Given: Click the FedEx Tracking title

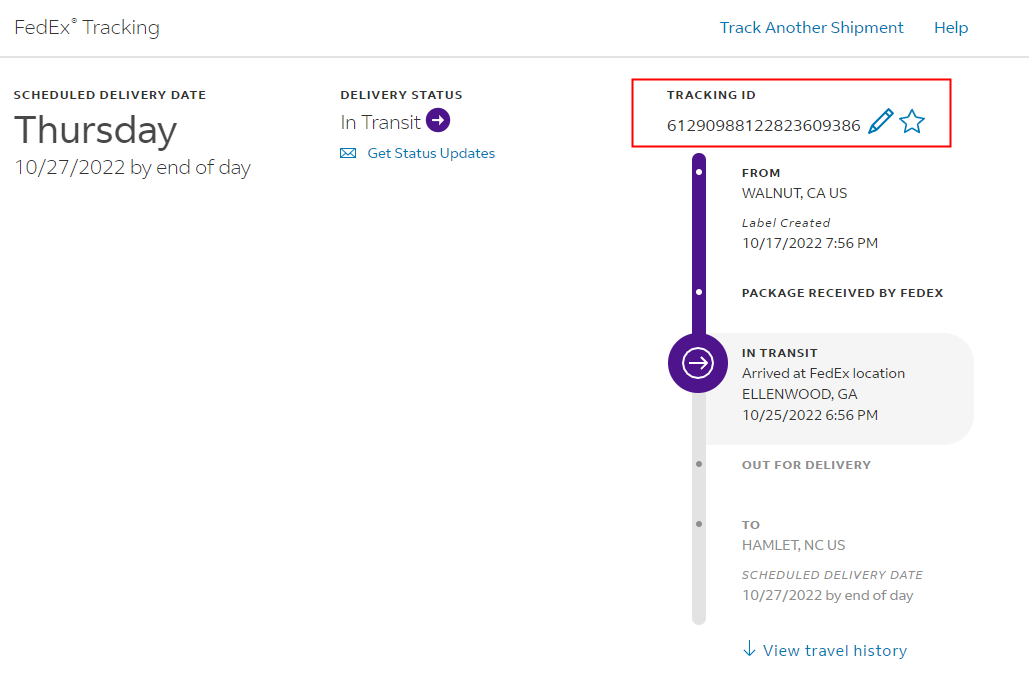Looking at the screenshot, I should pos(87,27).
